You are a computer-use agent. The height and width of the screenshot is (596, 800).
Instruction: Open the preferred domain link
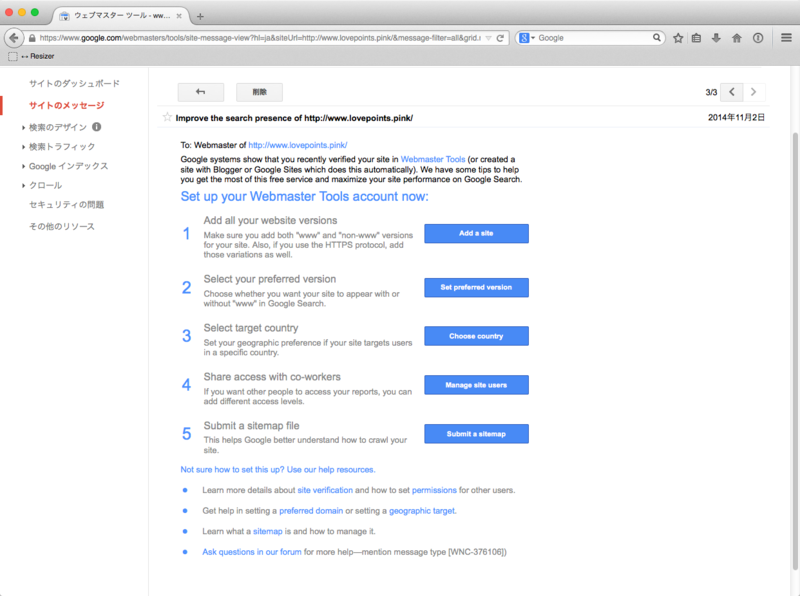[311, 511]
